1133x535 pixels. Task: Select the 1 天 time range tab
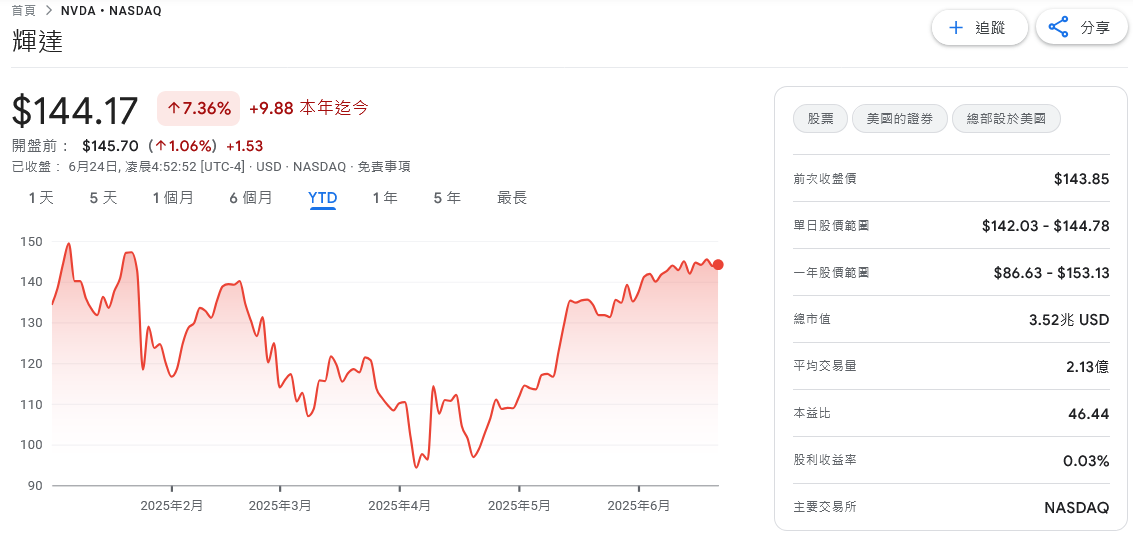41,197
